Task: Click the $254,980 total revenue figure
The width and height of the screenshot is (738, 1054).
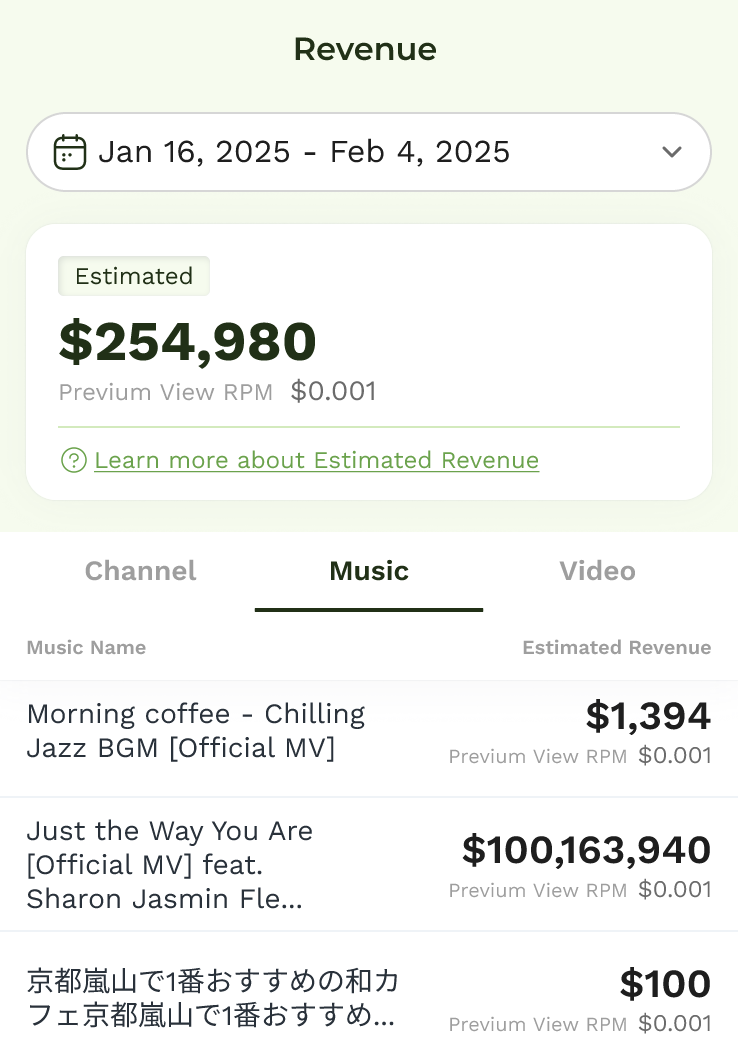Action: click(x=188, y=342)
